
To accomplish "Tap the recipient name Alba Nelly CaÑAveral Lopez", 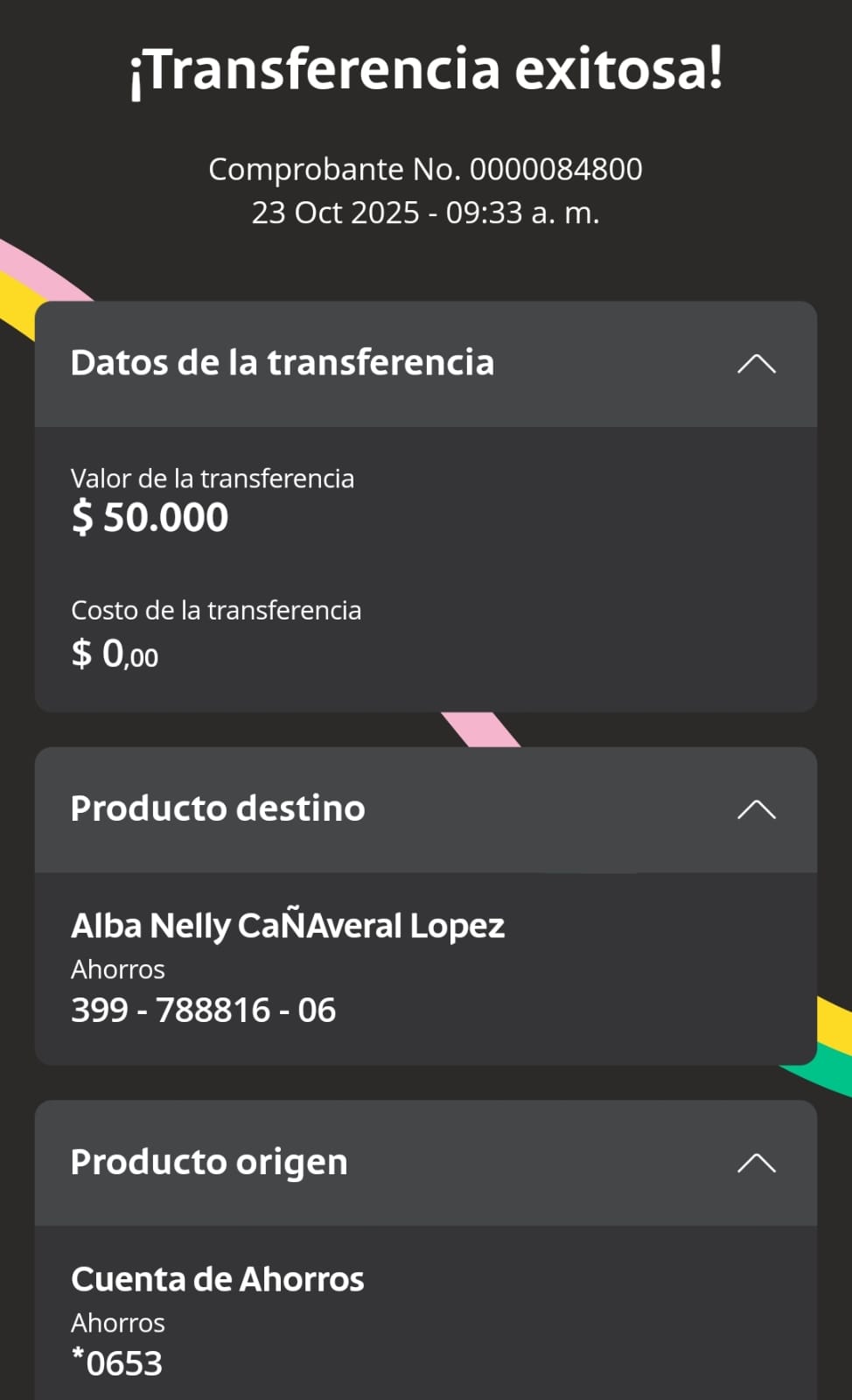I will (288, 926).
